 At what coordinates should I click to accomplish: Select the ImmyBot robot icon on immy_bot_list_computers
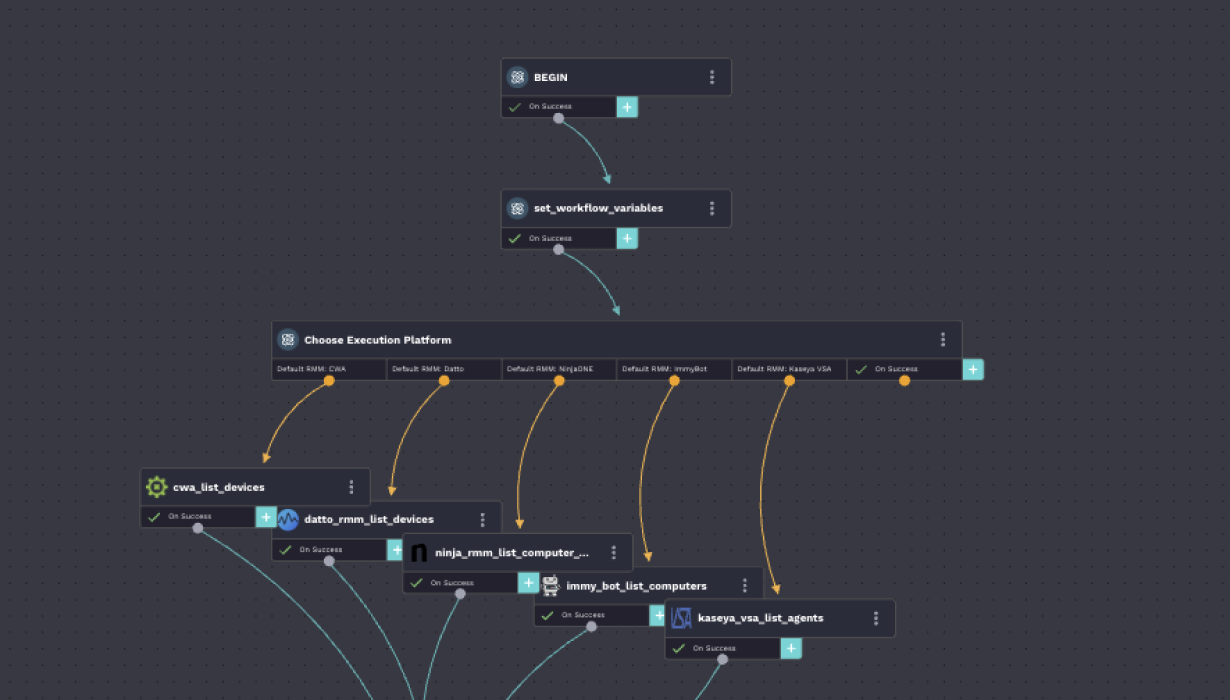click(550, 585)
